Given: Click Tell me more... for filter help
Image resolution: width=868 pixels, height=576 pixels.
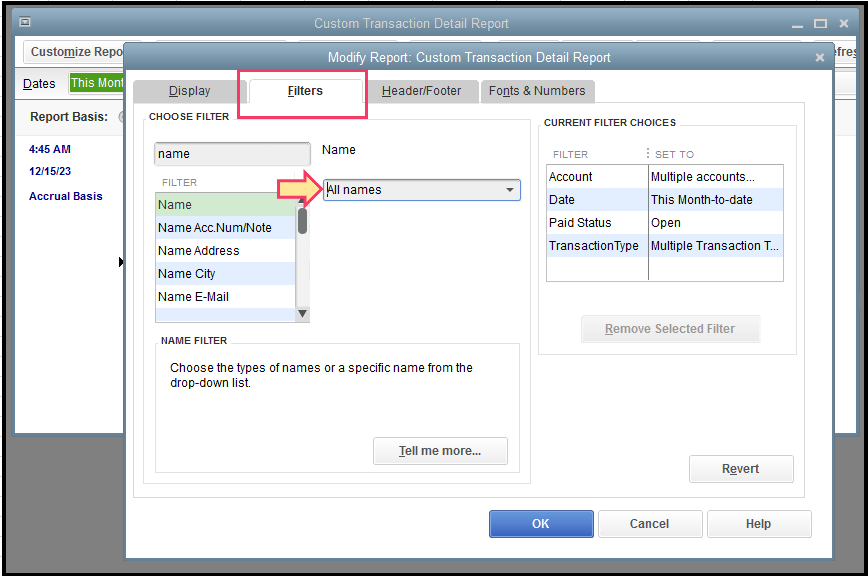Looking at the screenshot, I should [440, 451].
